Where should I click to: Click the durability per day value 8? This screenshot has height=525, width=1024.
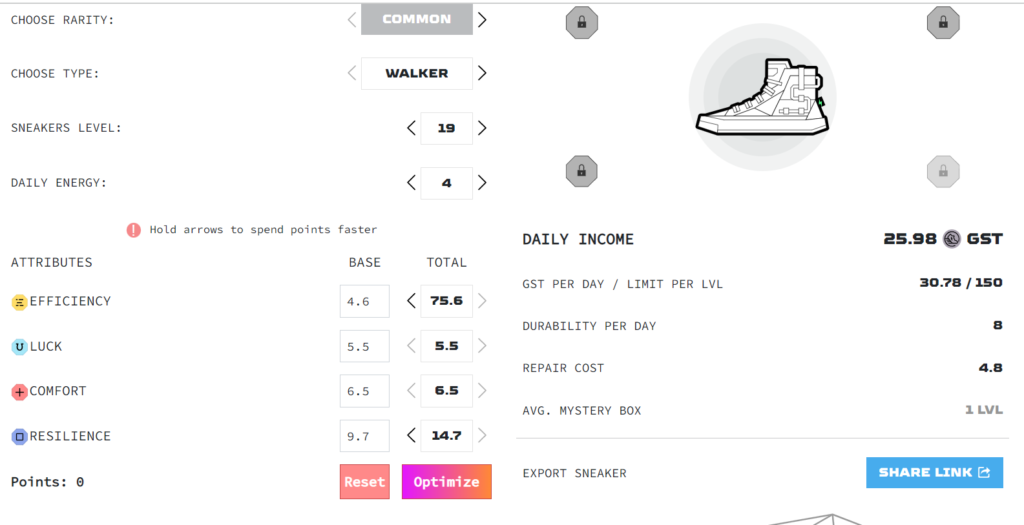tap(998, 325)
